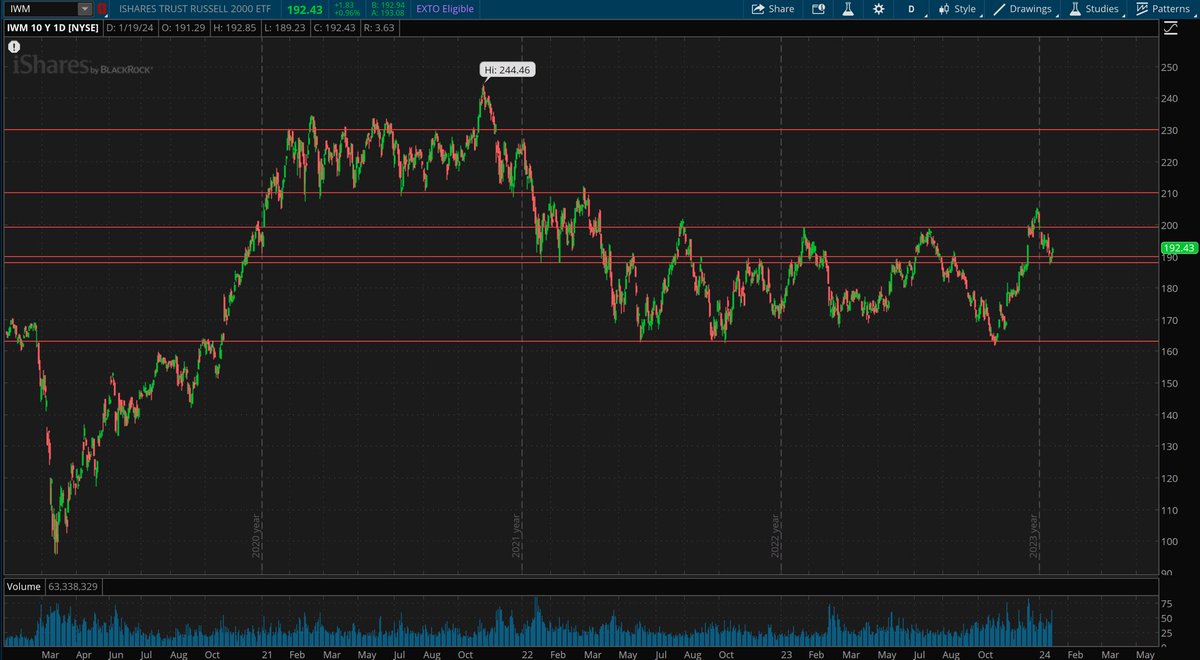The width and height of the screenshot is (1200, 660).
Task: Open the D timeframe dropdown
Action: (x=911, y=9)
